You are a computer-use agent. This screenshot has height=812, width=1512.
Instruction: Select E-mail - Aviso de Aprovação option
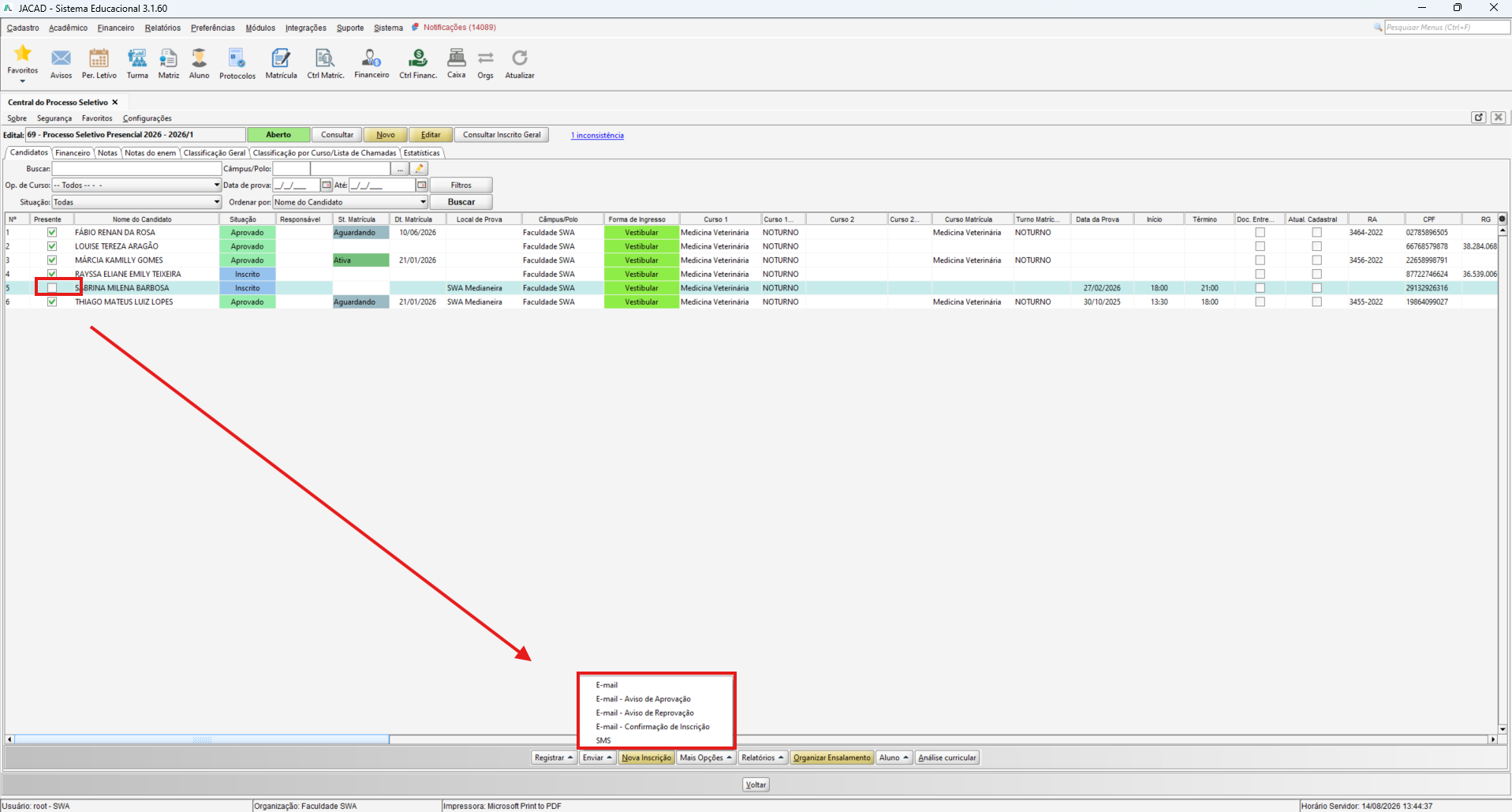tap(644, 699)
